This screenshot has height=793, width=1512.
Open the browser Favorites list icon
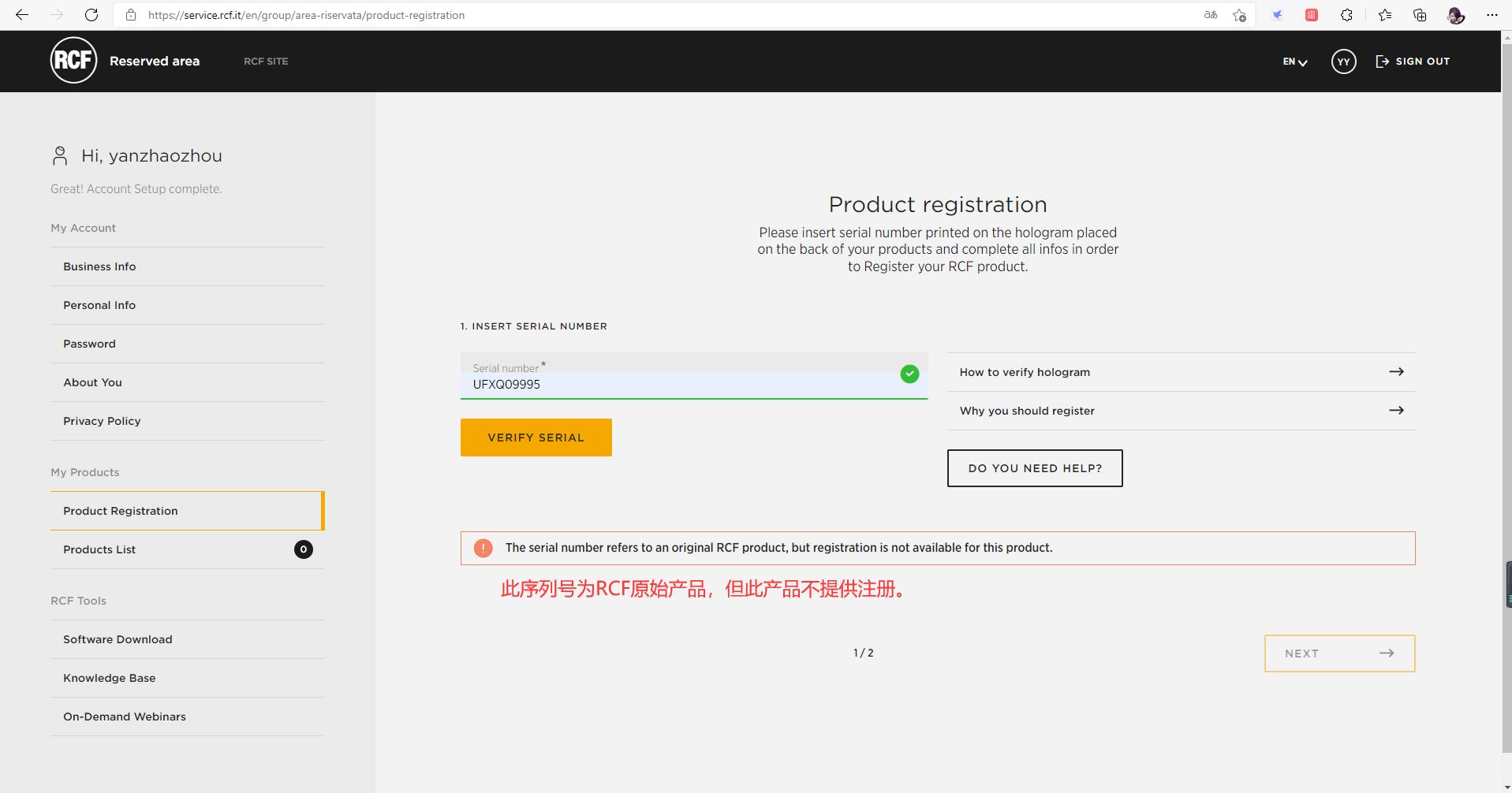(x=1385, y=15)
